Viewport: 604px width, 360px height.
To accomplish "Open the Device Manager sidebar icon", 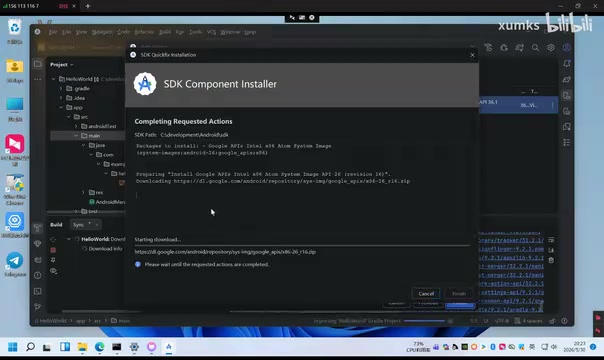I will click(x=567, y=95).
